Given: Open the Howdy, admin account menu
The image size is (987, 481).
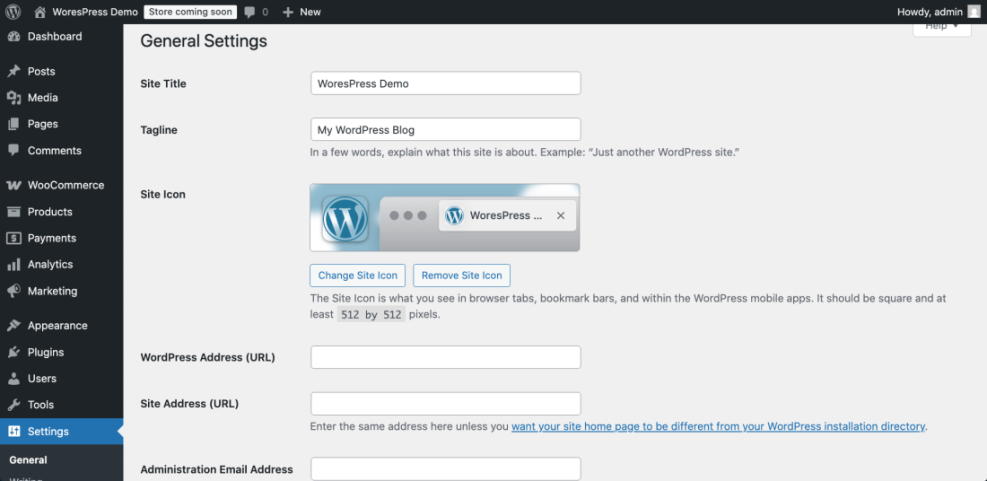Looking at the screenshot, I should click(939, 12).
